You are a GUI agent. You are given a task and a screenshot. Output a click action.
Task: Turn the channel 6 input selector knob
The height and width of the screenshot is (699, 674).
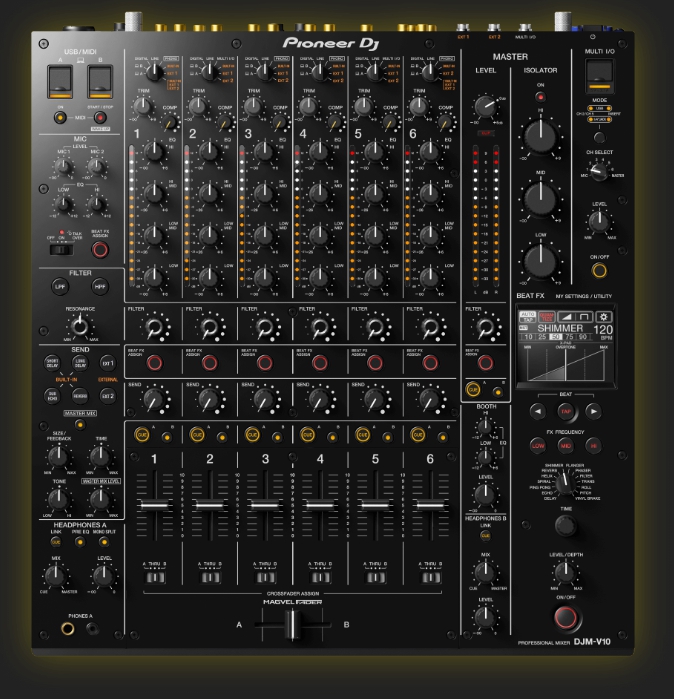tap(430, 72)
